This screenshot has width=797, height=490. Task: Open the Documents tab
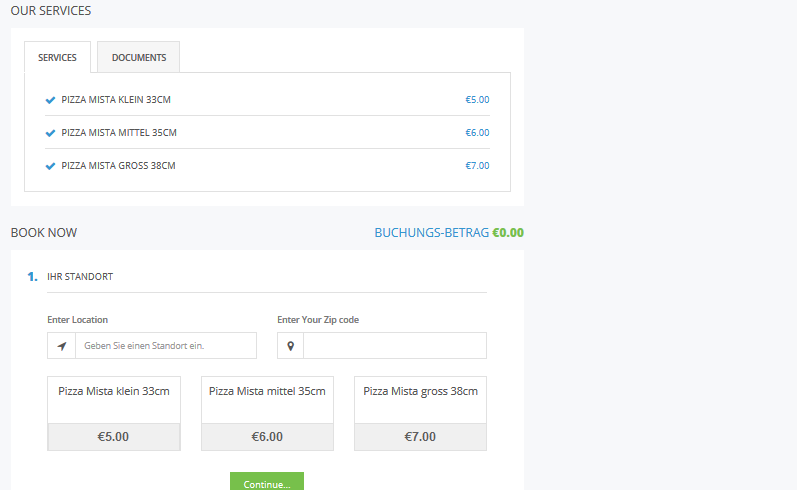(139, 58)
